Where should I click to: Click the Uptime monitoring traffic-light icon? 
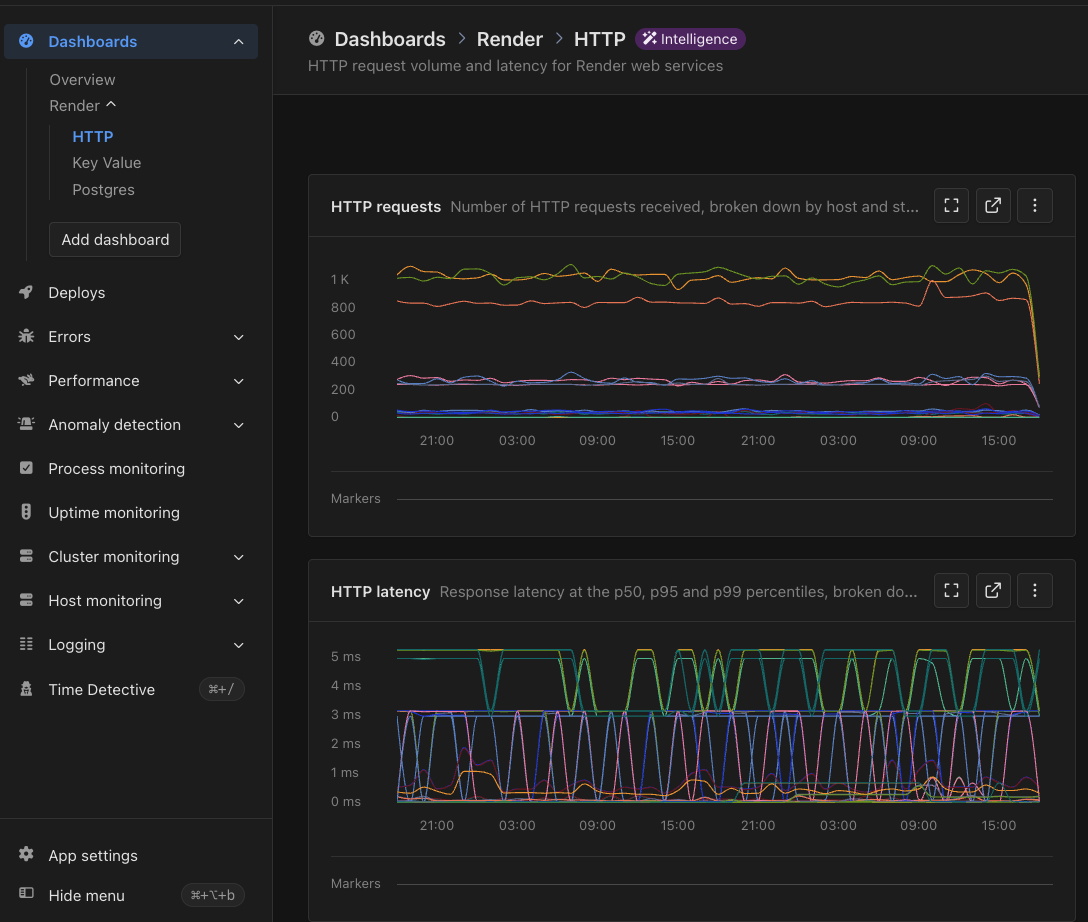[26, 512]
